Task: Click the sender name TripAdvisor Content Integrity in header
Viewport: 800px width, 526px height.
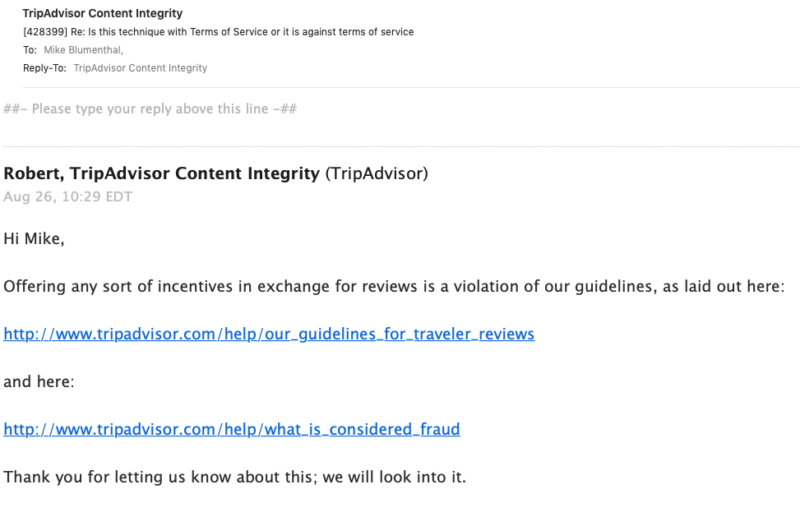Action: coord(103,13)
